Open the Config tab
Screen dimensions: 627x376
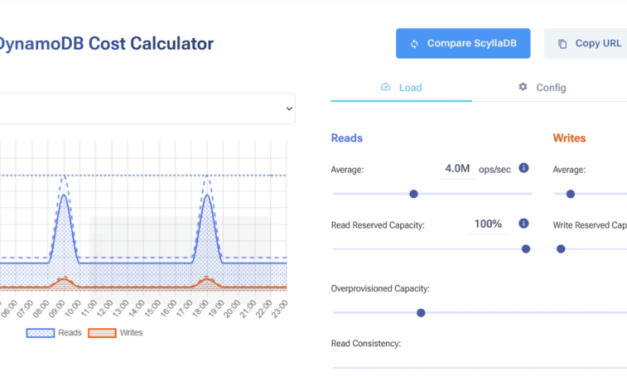(542, 88)
